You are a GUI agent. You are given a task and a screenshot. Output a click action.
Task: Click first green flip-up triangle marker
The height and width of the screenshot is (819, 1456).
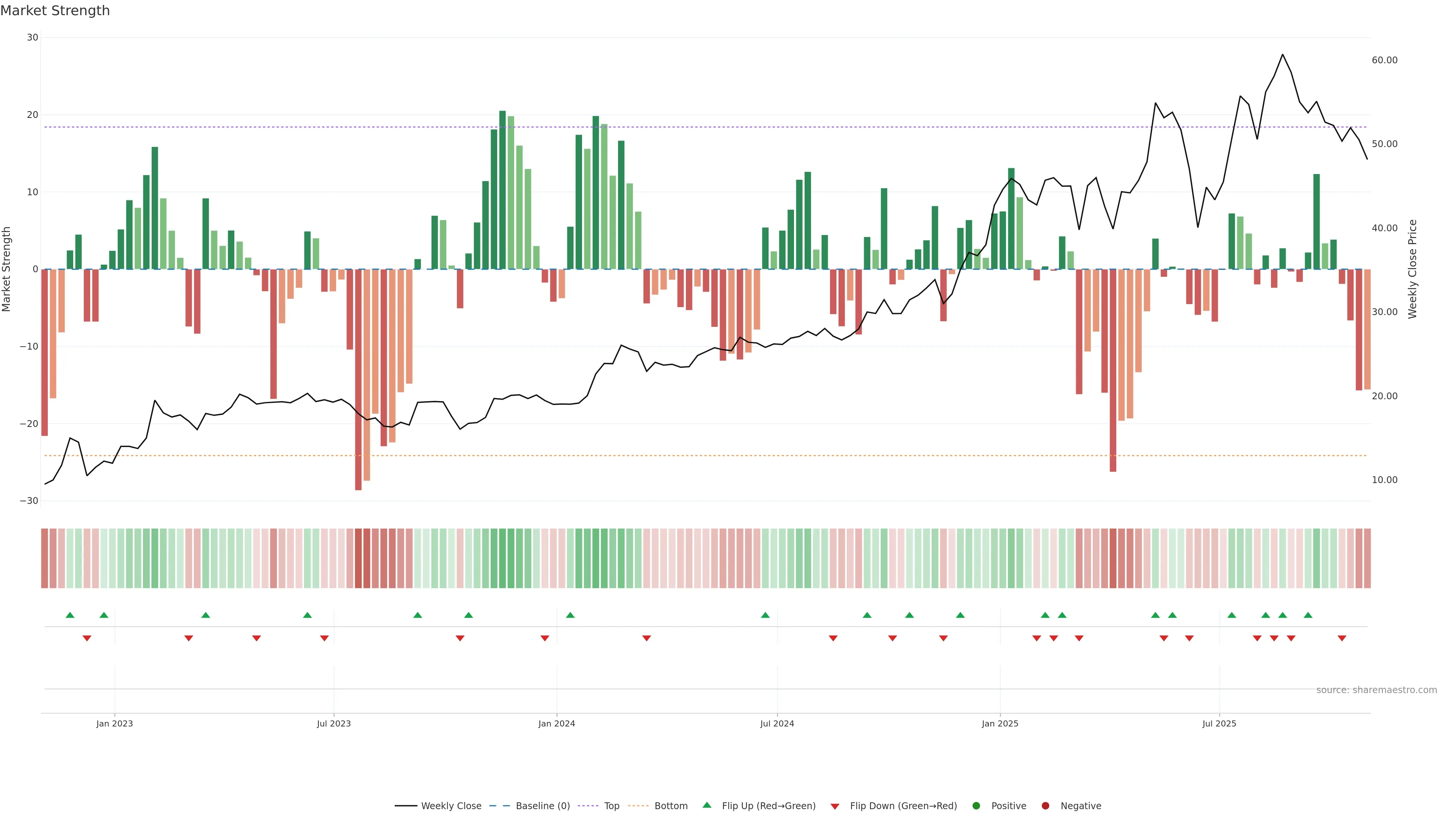(70, 615)
